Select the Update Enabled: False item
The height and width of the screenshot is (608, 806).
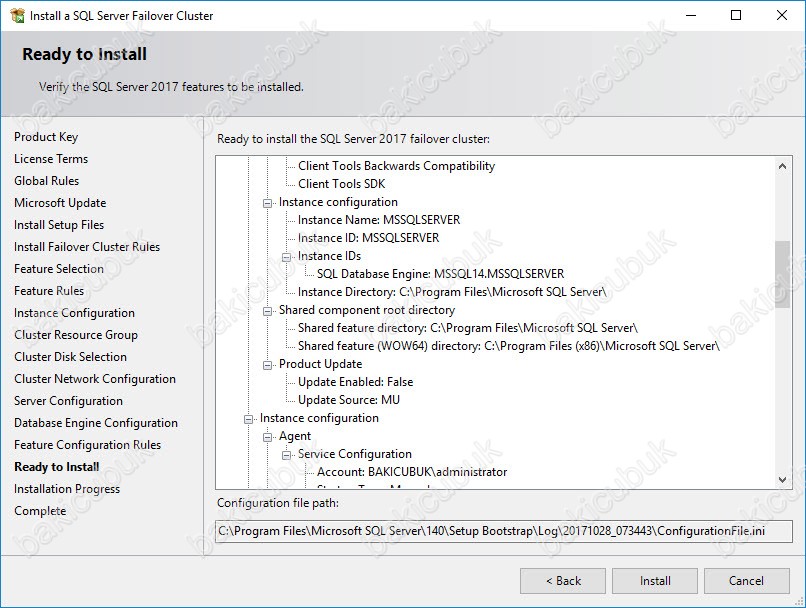pos(355,382)
